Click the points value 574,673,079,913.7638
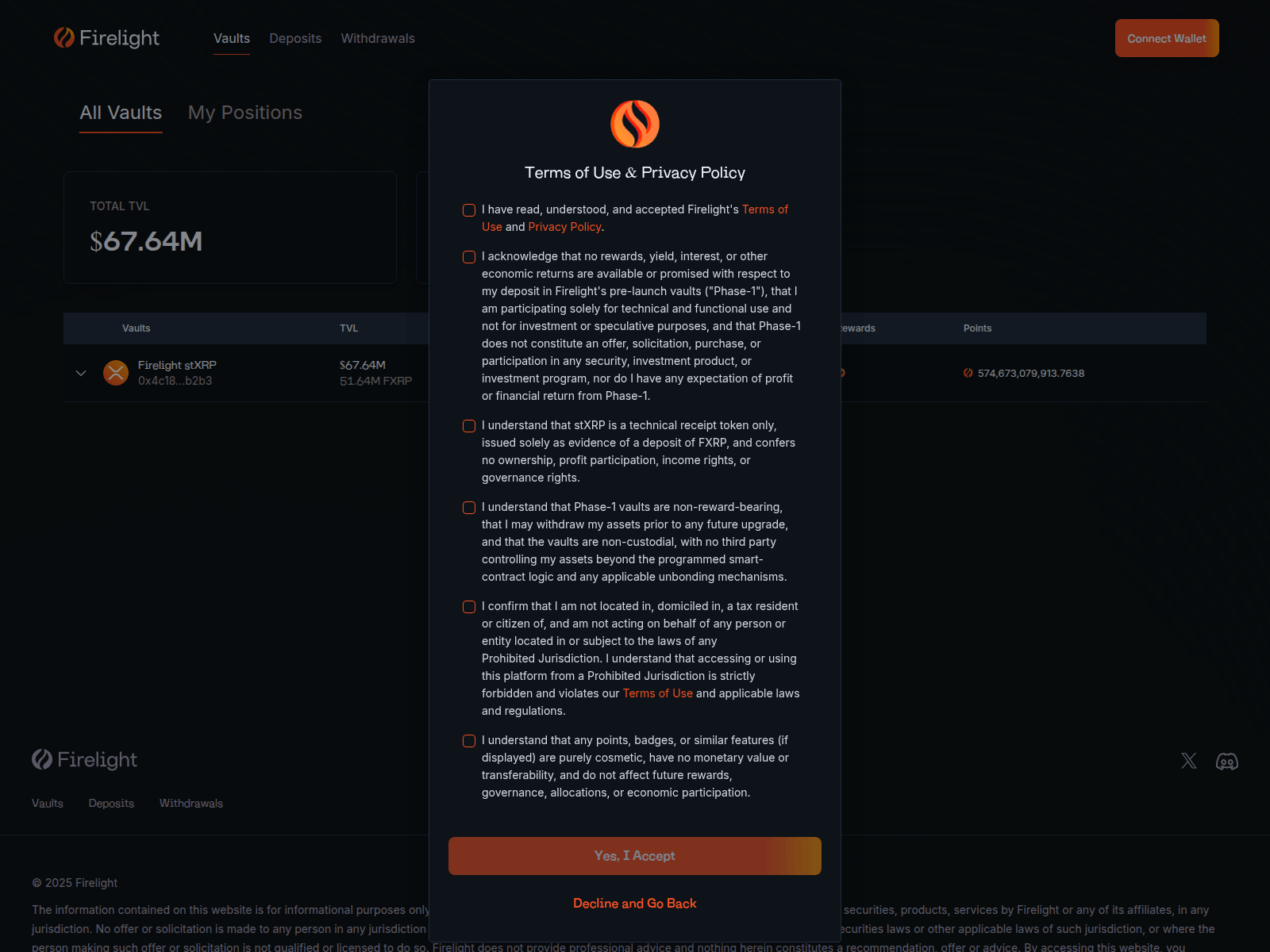1270x952 pixels. (1031, 373)
